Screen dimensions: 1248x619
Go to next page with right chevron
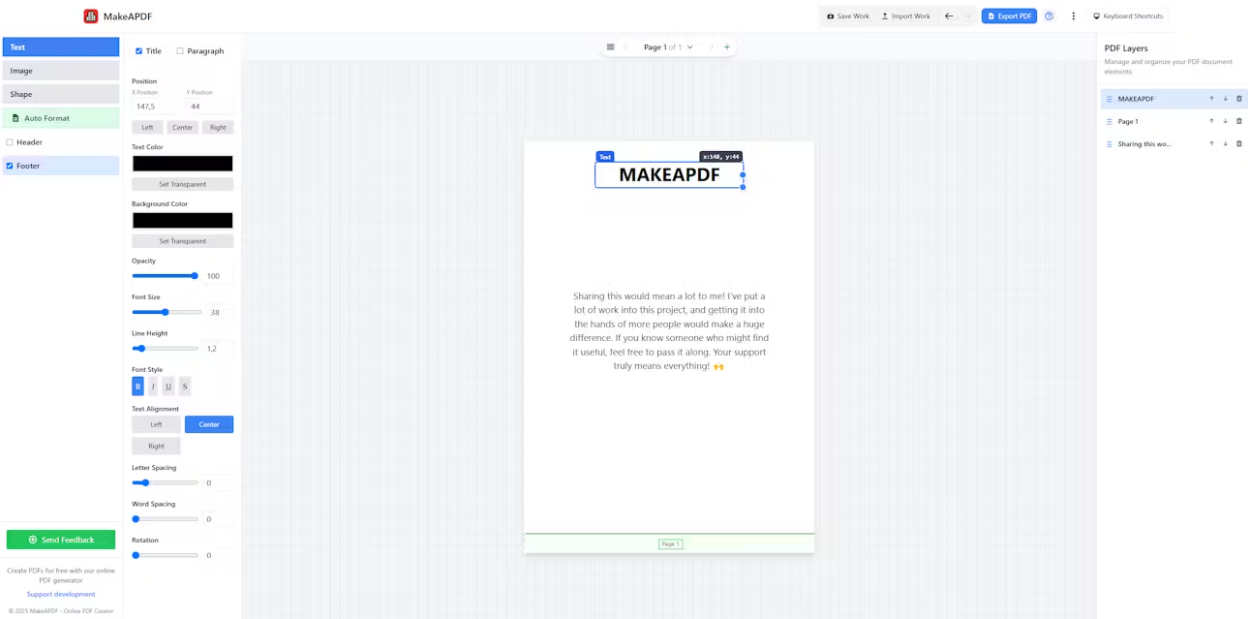(x=711, y=47)
